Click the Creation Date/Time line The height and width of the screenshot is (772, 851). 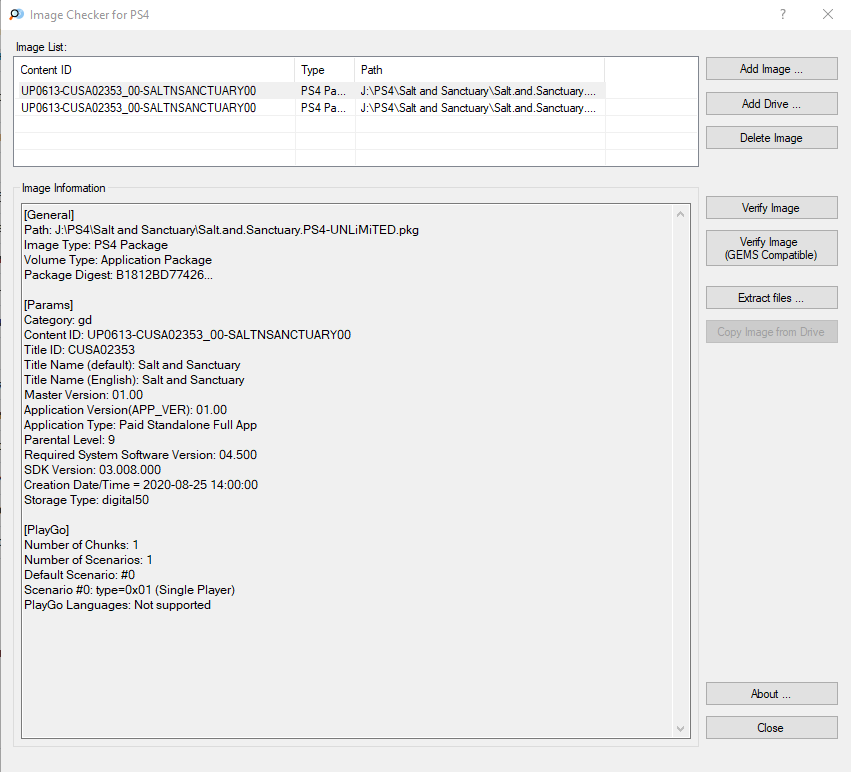(141, 485)
